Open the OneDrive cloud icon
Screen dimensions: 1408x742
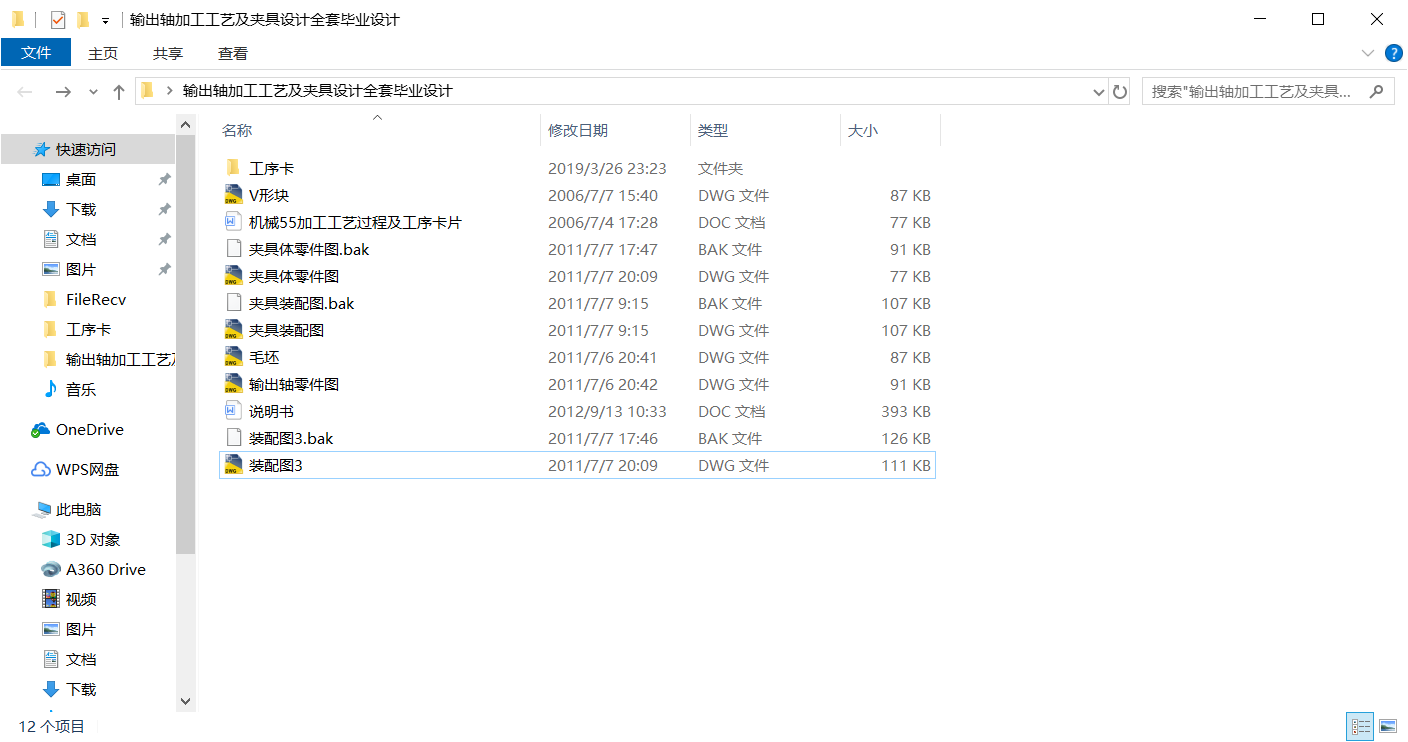[x=41, y=429]
